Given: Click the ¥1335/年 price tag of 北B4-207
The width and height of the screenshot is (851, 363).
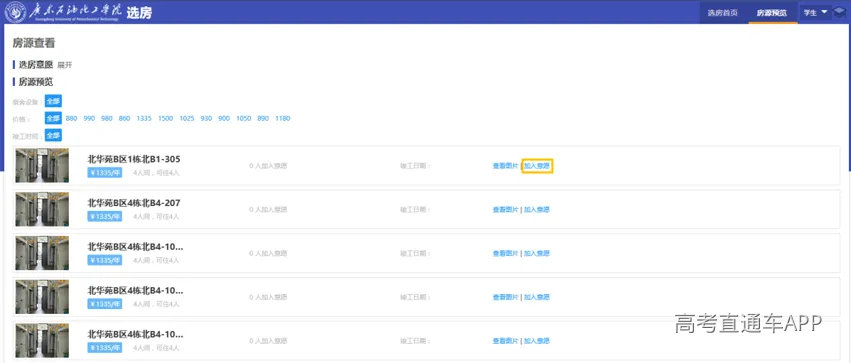Looking at the screenshot, I should click(105, 216).
